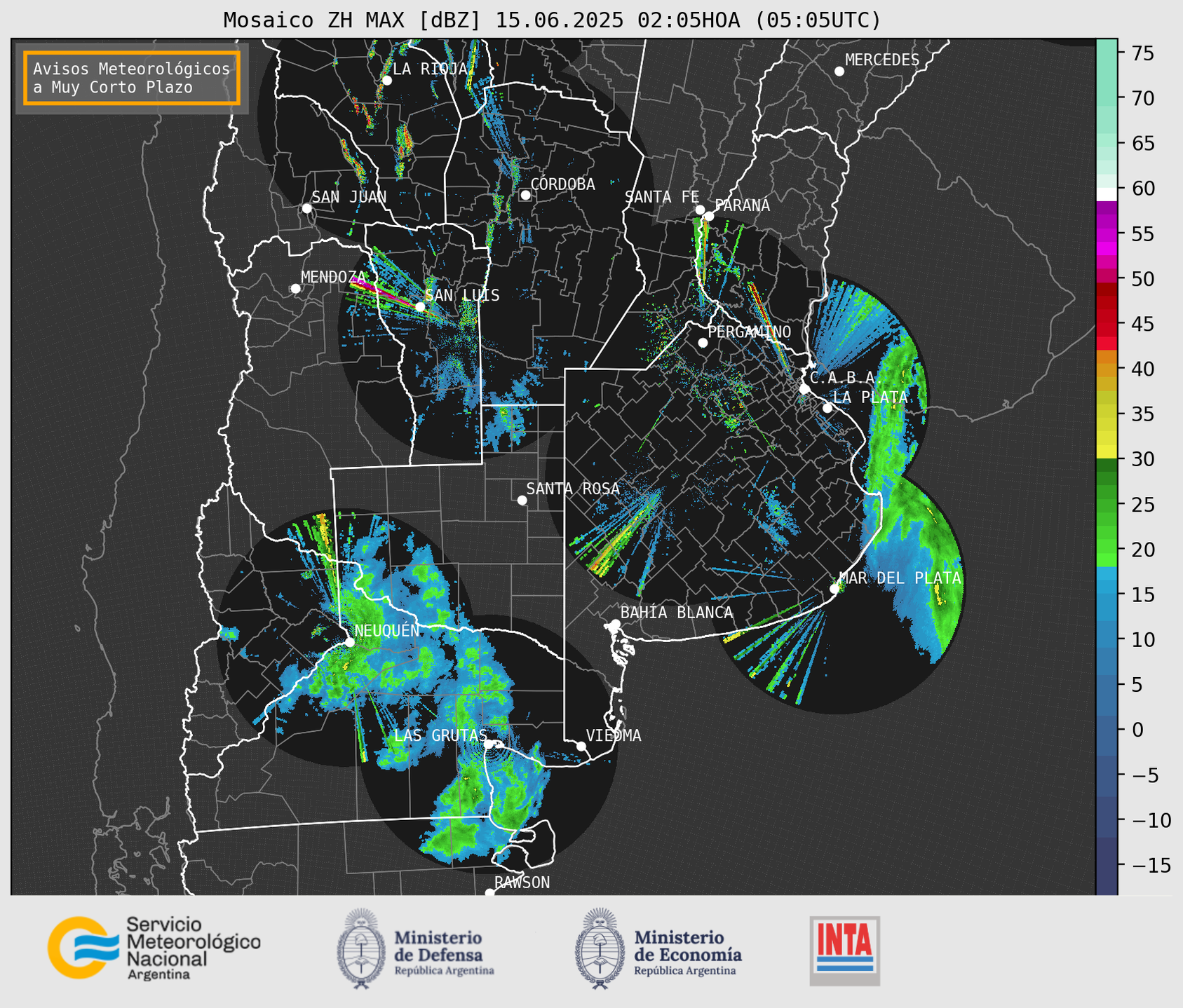
Task: Click the SANTA FE city marker dot
Action: [x=700, y=210]
